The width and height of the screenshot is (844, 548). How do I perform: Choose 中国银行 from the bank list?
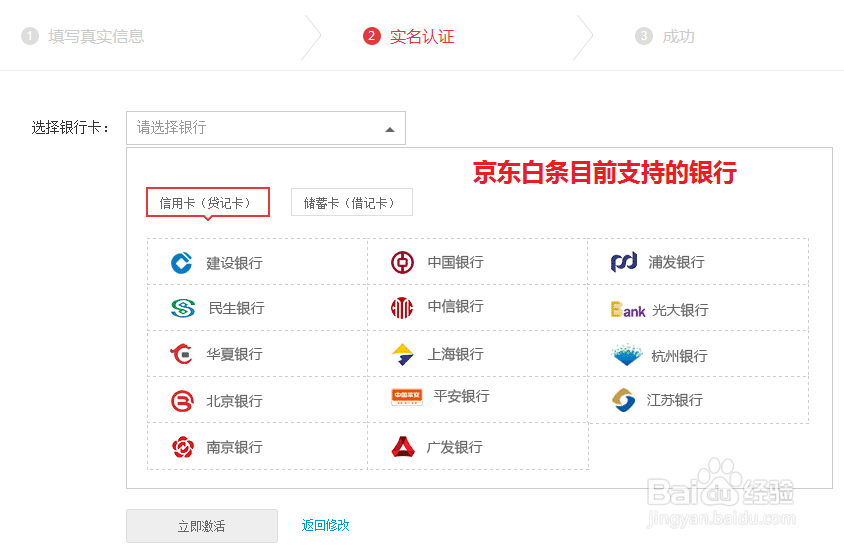tap(477, 262)
